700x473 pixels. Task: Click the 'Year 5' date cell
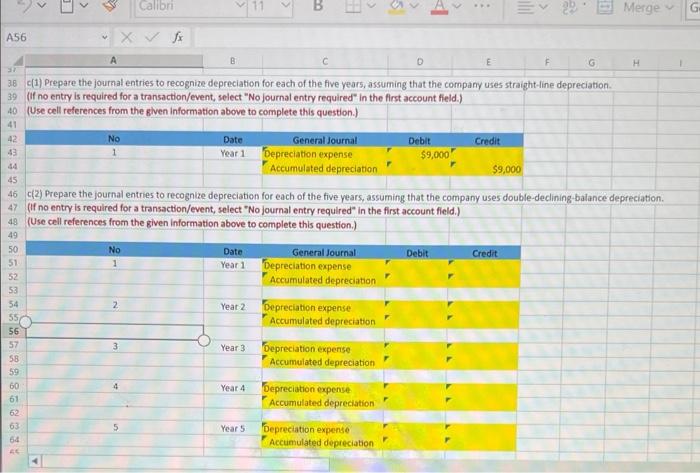[233, 428]
